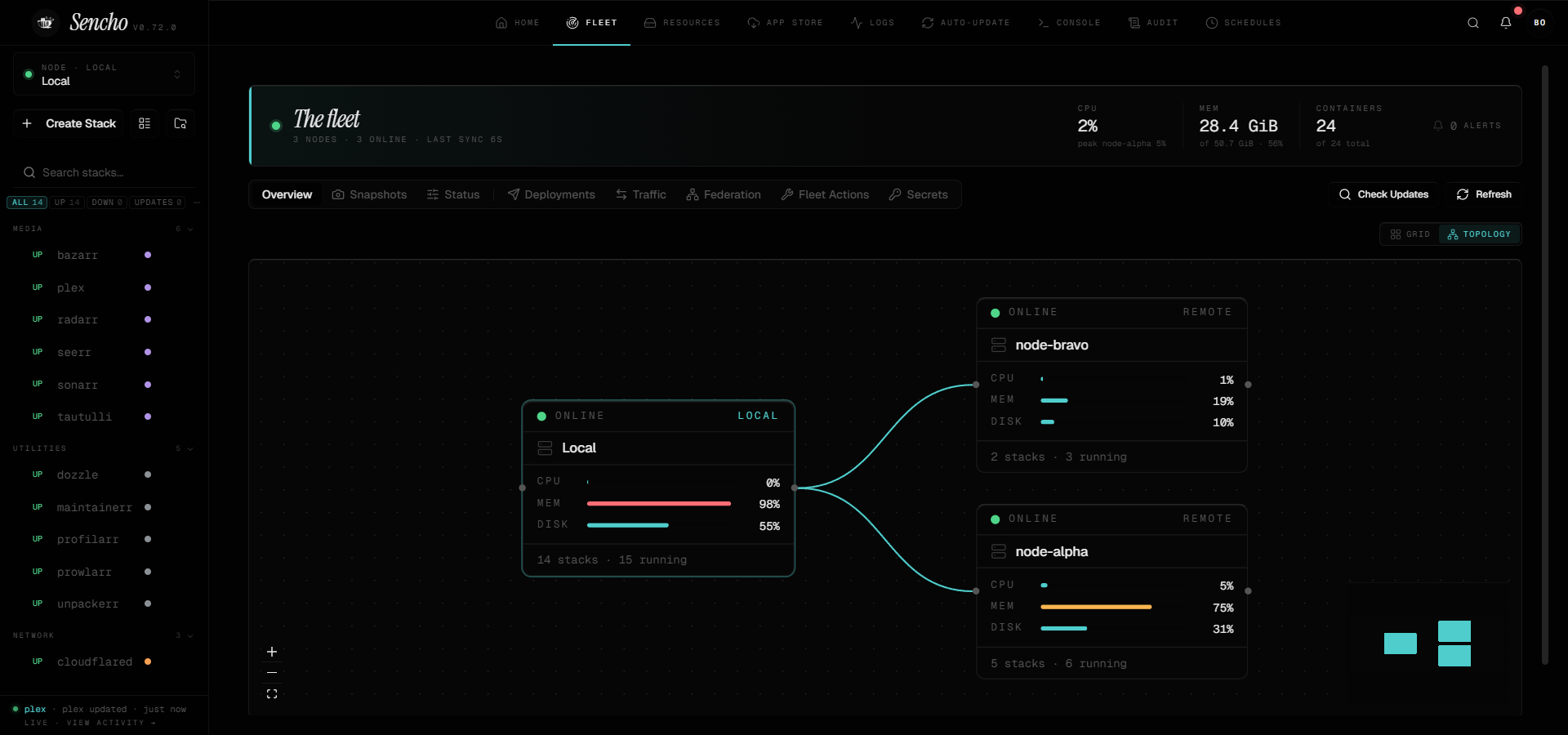Open the Audit page
Viewport: 1568px width, 735px height.
coord(1153,23)
